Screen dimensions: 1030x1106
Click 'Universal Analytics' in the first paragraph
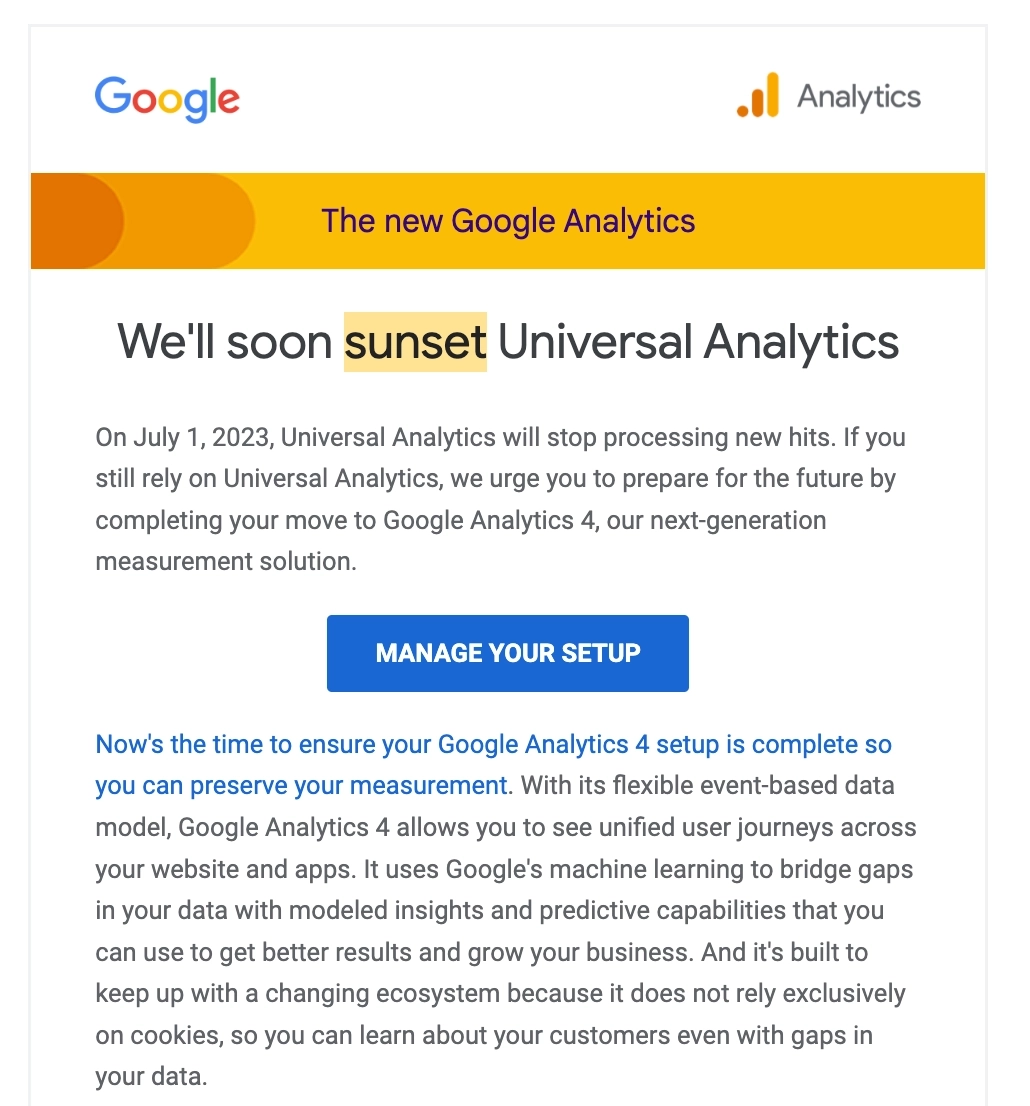374,437
